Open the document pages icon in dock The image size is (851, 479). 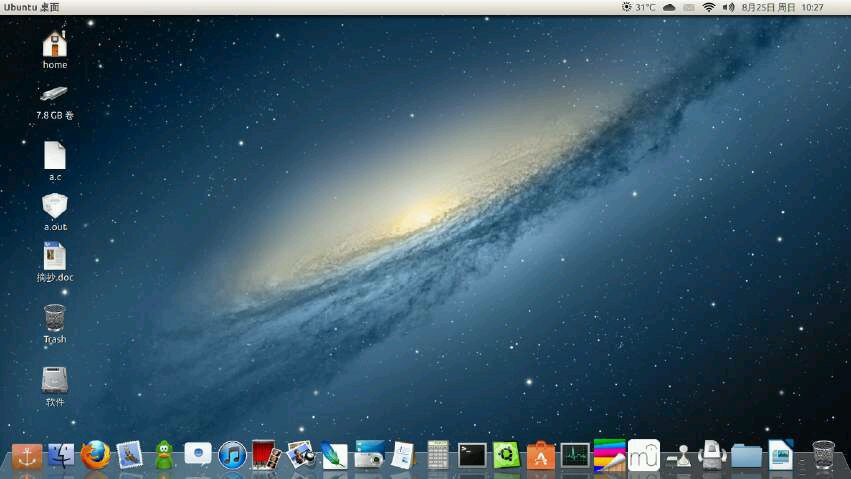403,456
